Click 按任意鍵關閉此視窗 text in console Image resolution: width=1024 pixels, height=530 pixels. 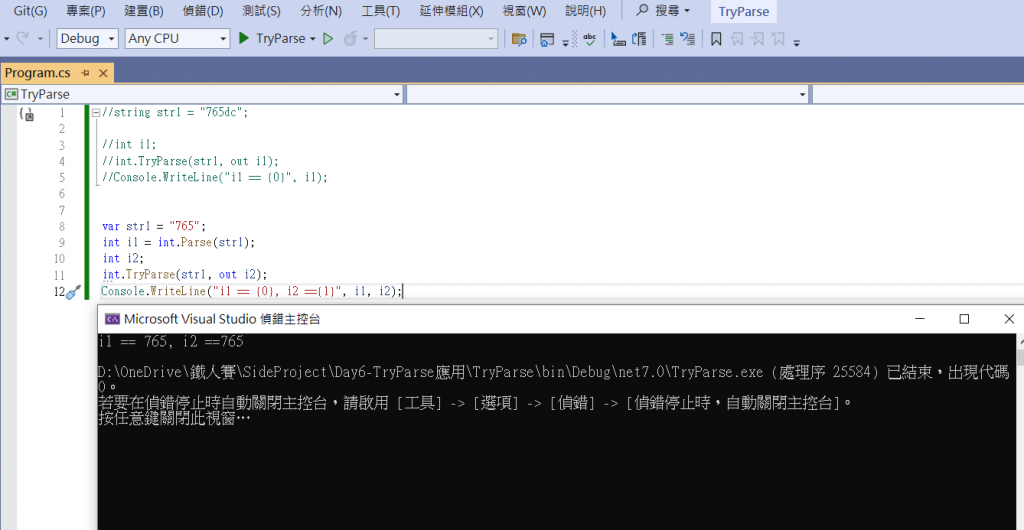[174, 418]
